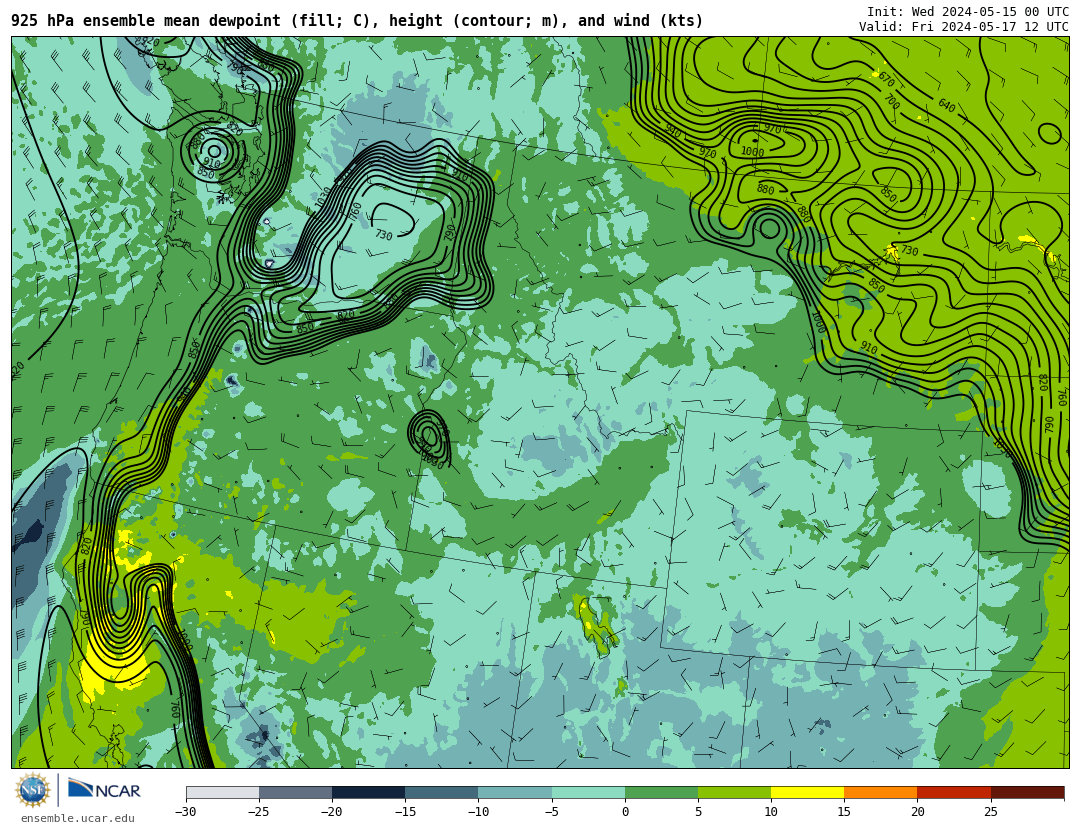Click the NCAR logo

104,790
